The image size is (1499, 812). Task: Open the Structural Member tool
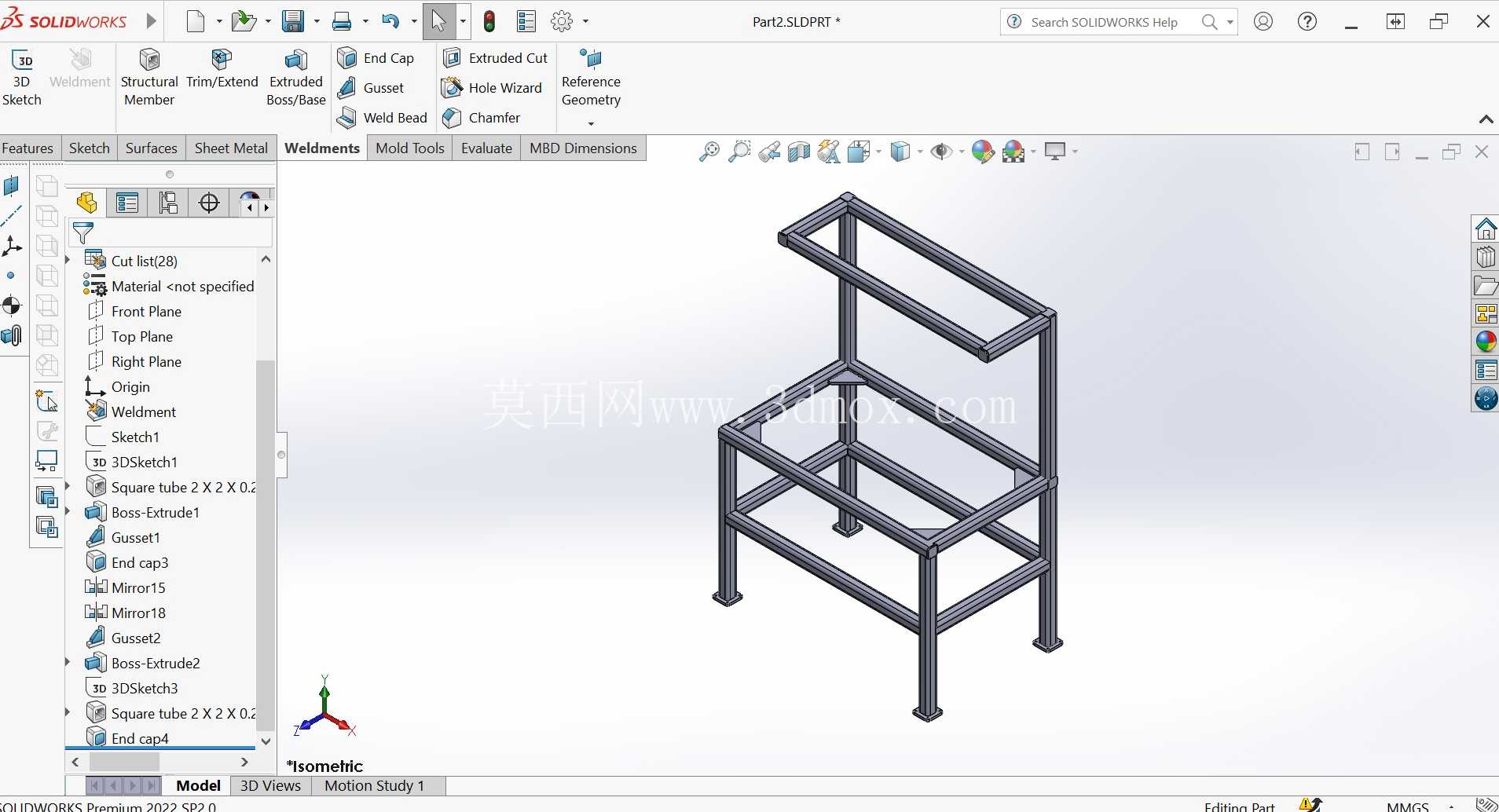click(149, 78)
